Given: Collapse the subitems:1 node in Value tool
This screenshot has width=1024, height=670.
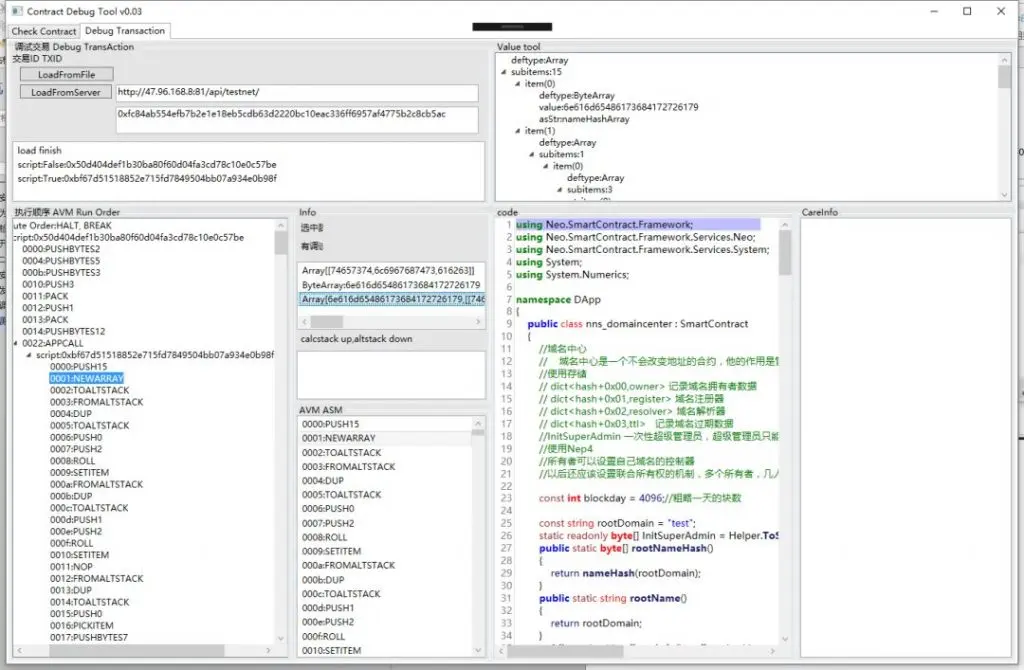Looking at the screenshot, I should 532,154.
